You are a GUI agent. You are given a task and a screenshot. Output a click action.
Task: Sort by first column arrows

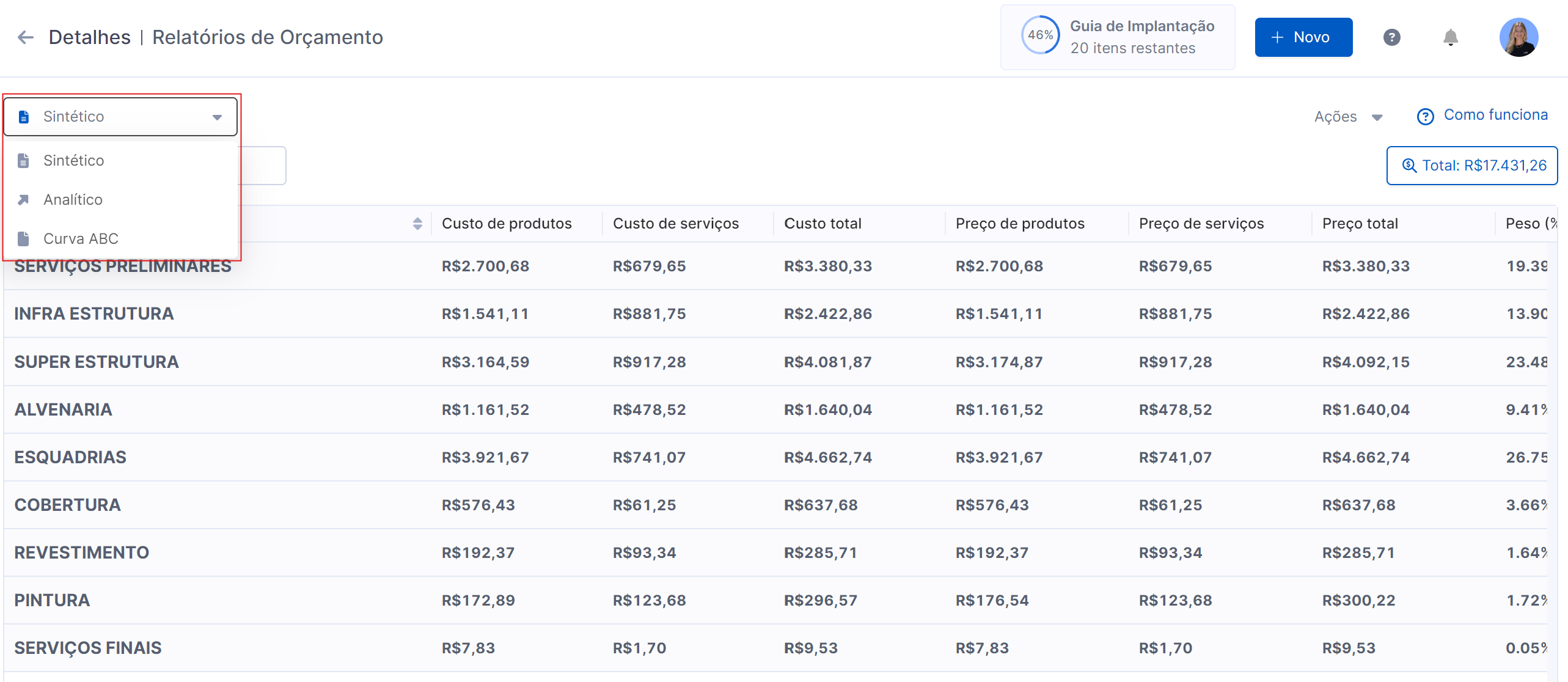tap(417, 223)
